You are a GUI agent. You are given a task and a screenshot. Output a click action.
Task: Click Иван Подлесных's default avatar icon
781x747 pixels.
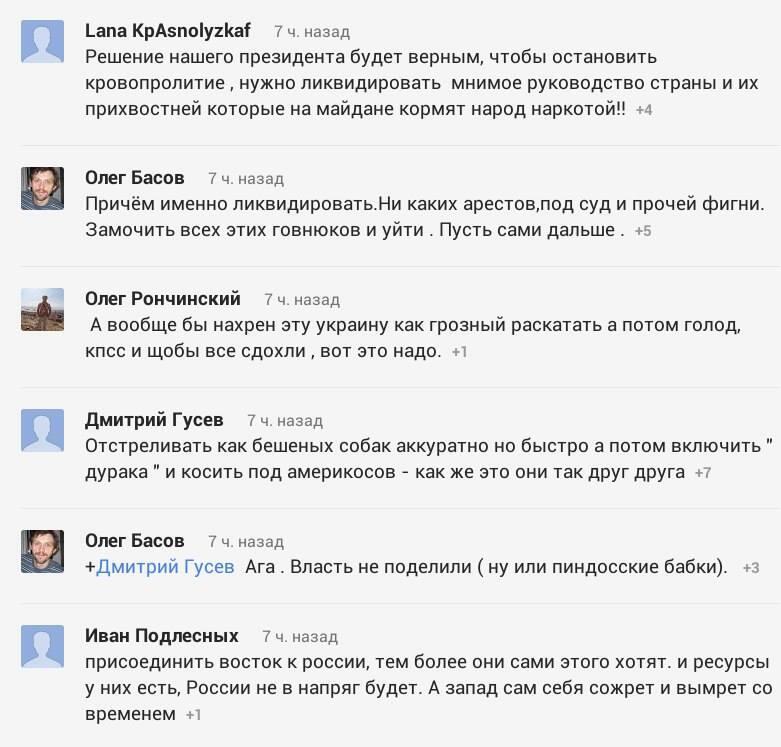(42, 646)
